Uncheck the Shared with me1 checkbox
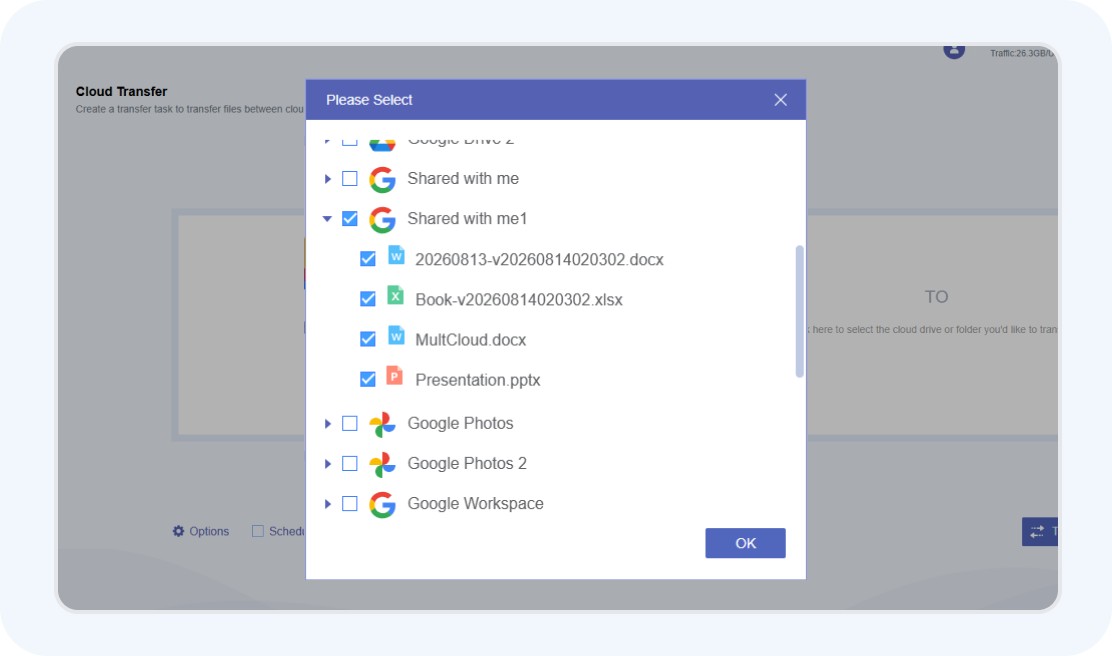 pos(350,218)
